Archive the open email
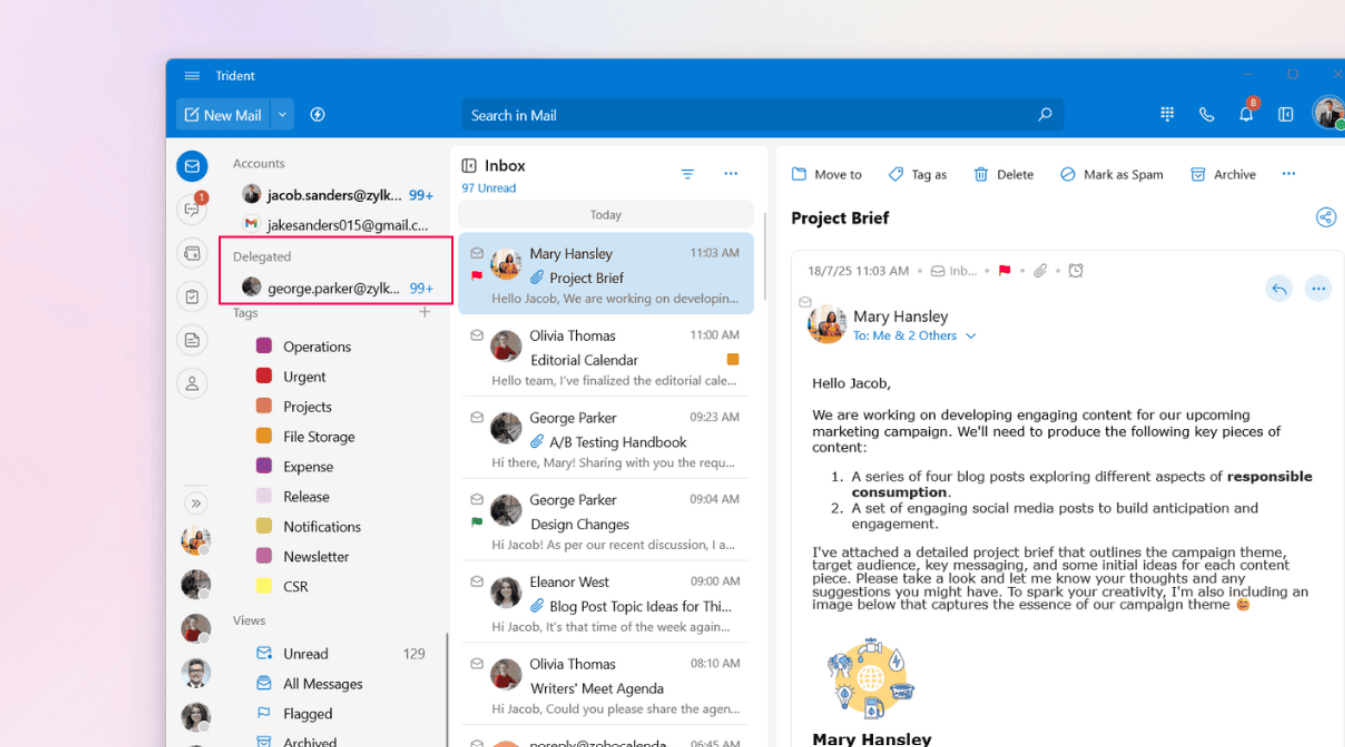This screenshot has width=1345, height=747. click(x=1223, y=174)
